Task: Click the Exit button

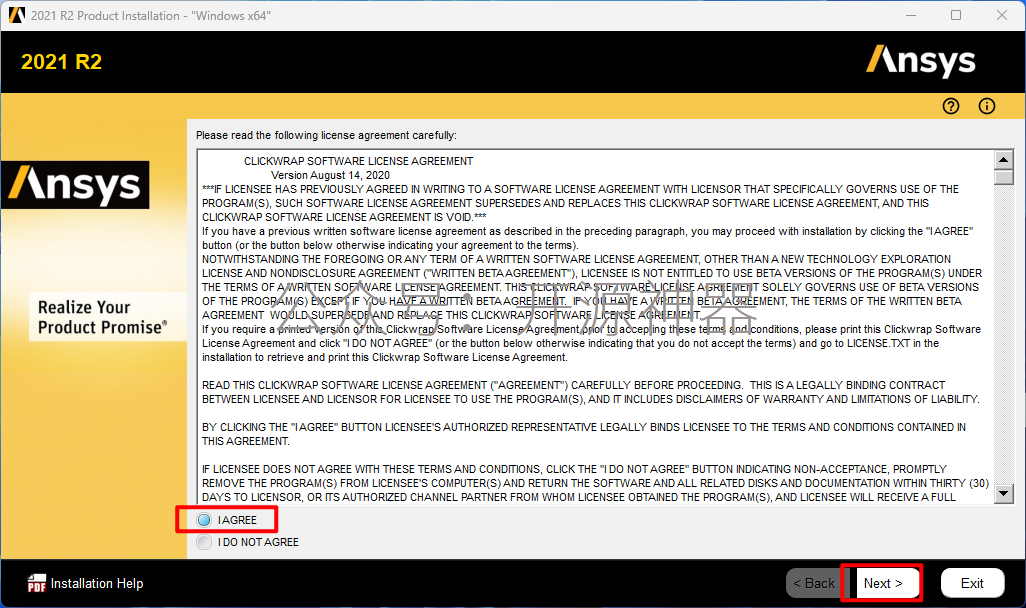Action: (x=972, y=583)
